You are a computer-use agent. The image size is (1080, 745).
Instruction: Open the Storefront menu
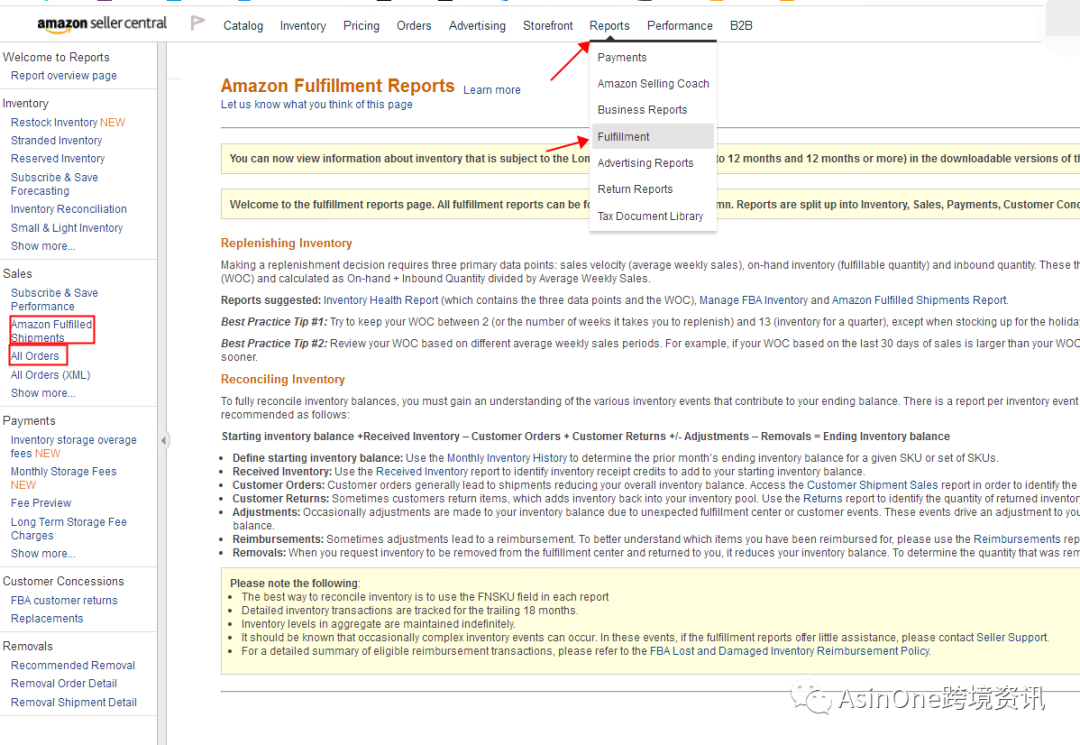pyautogui.click(x=548, y=25)
